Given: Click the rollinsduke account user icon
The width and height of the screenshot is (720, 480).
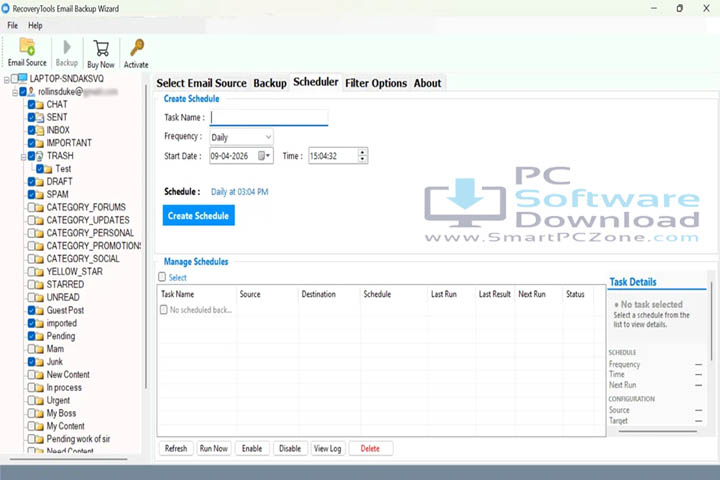Looking at the screenshot, I should coord(31,92).
